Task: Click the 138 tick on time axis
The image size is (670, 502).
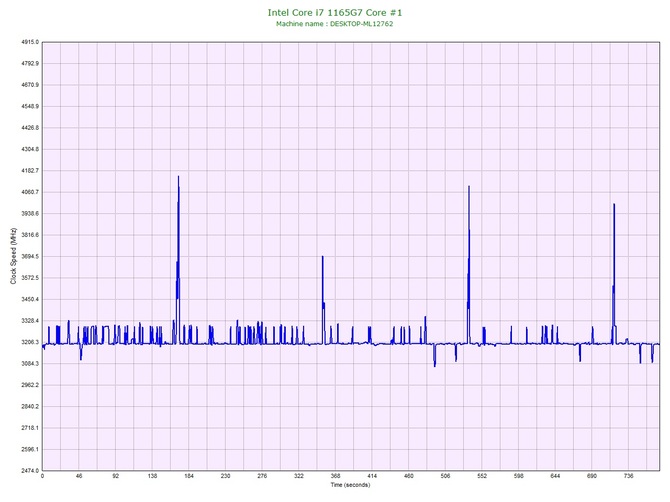Action: [x=152, y=476]
